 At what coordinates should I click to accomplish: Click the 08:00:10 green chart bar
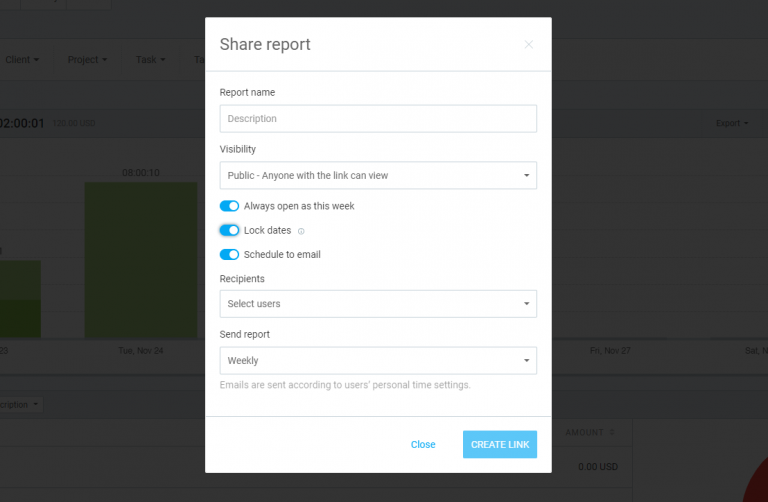click(140, 258)
